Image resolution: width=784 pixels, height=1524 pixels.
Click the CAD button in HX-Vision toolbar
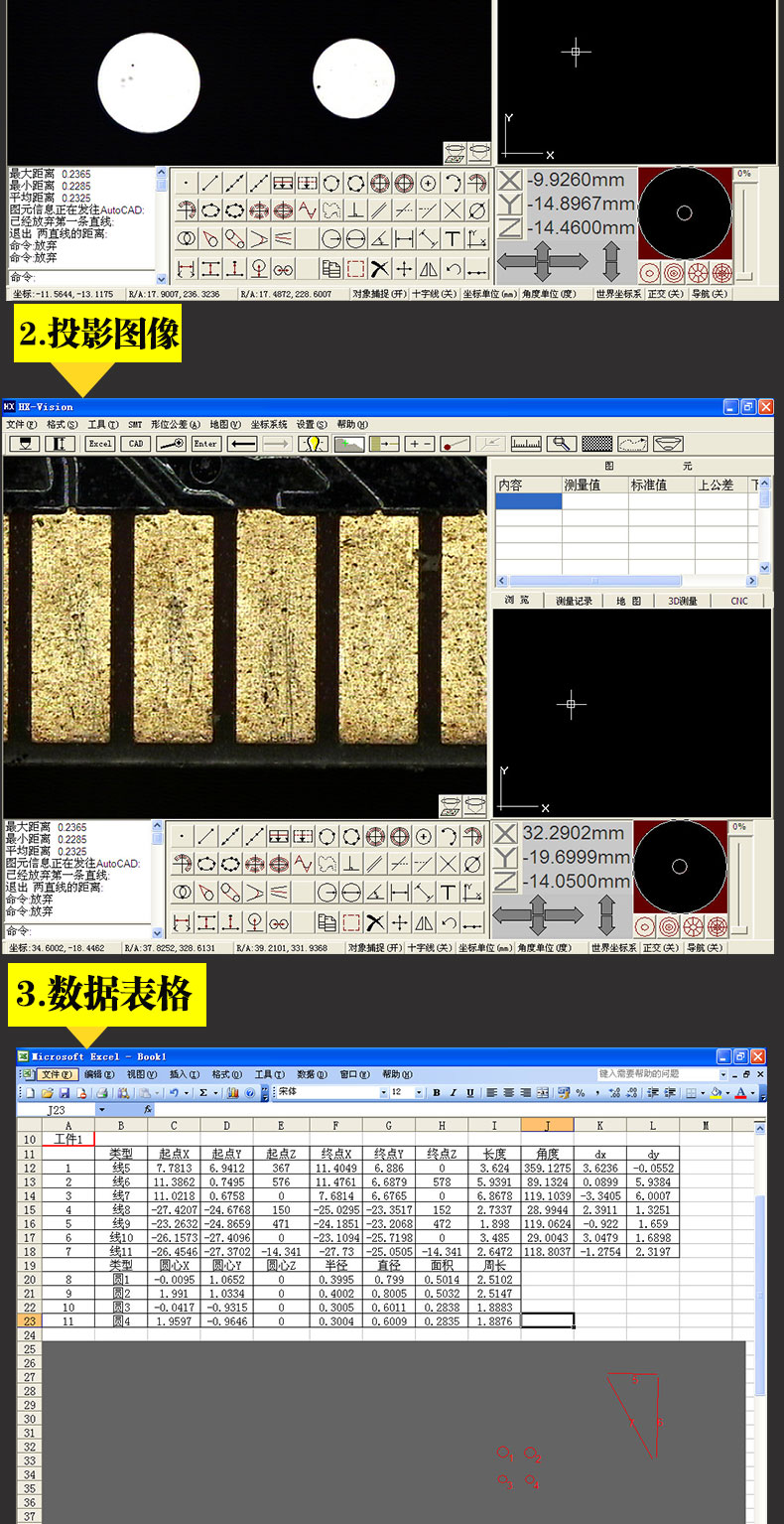tap(136, 444)
